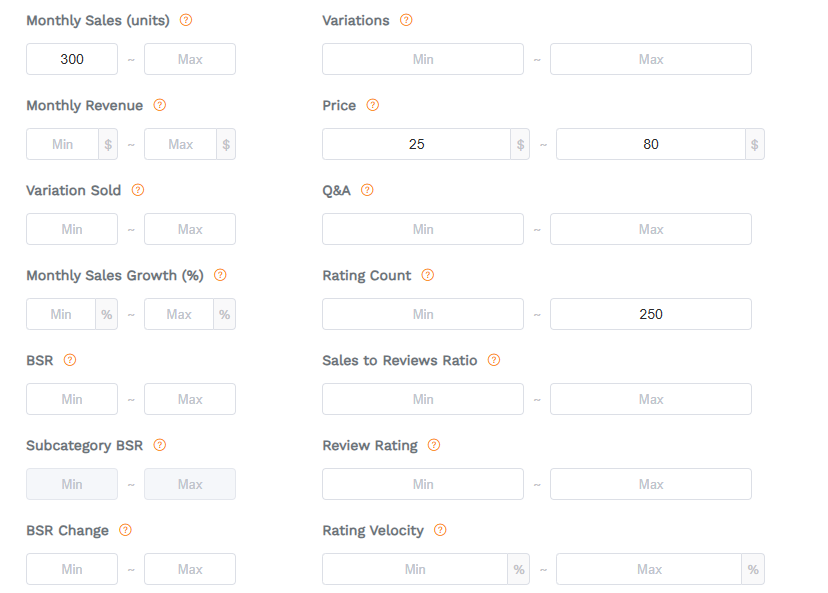Click the Rating Count help icon

click(x=427, y=275)
